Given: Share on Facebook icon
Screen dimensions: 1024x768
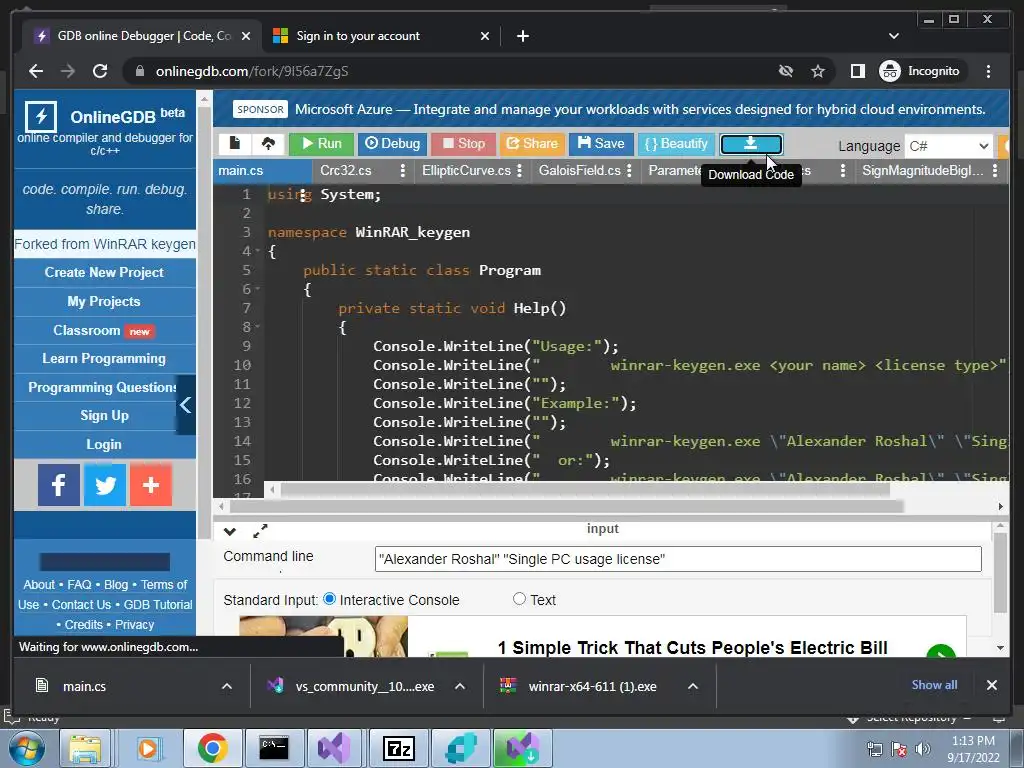Looking at the screenshot, I should point(59,485).
